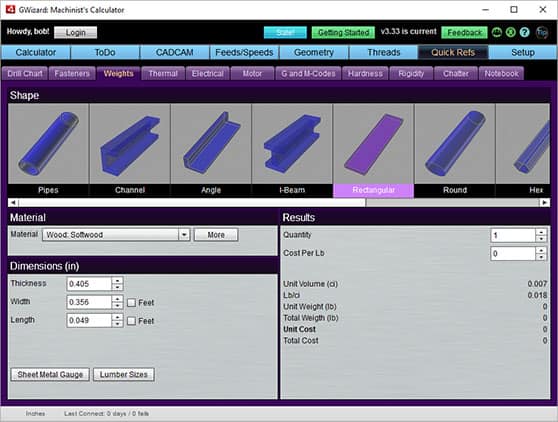Toggle the Width Feet checkbox
Image resolution: width=558 pixels, height=422 pixels.
pyautogui.click(x=131, y=302)
